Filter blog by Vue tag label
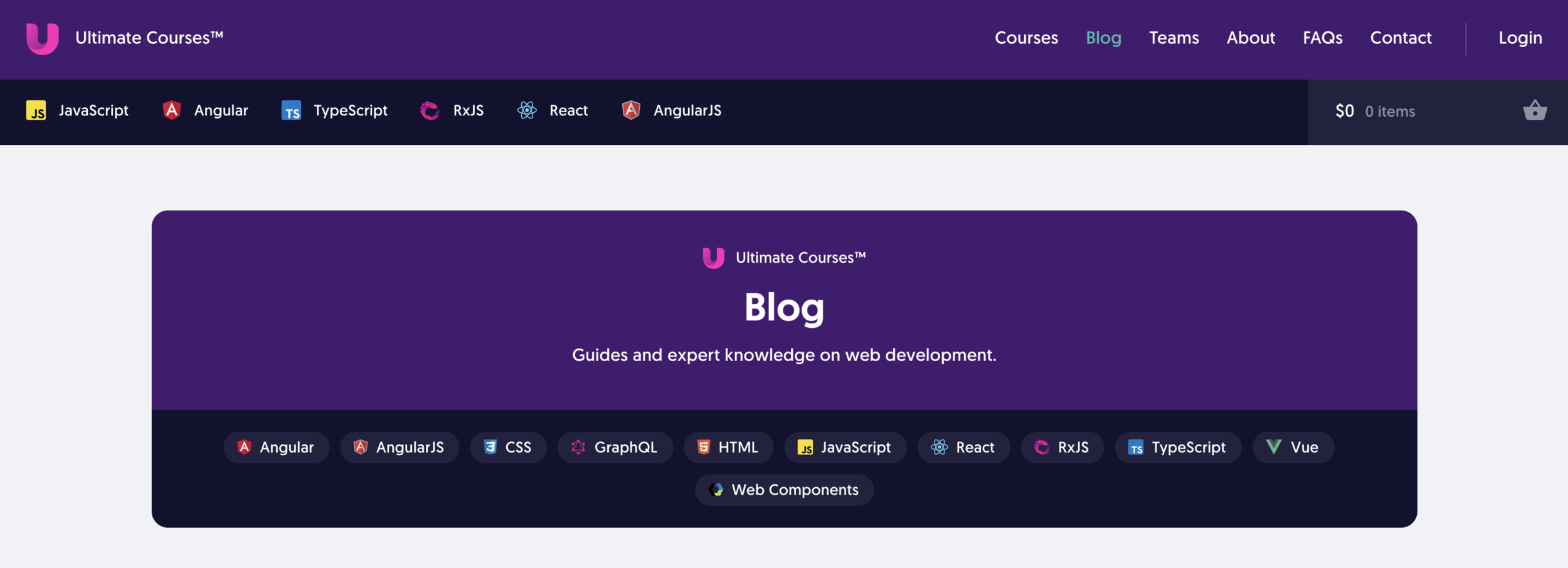The image size is (1568, 568). (1304, 447)
